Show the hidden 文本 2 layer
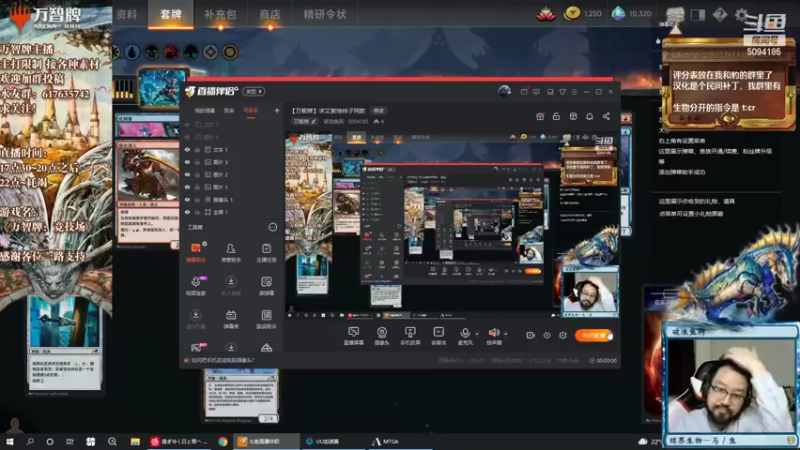This screenshot has height=450, width=800. click(x=187, y=124)
